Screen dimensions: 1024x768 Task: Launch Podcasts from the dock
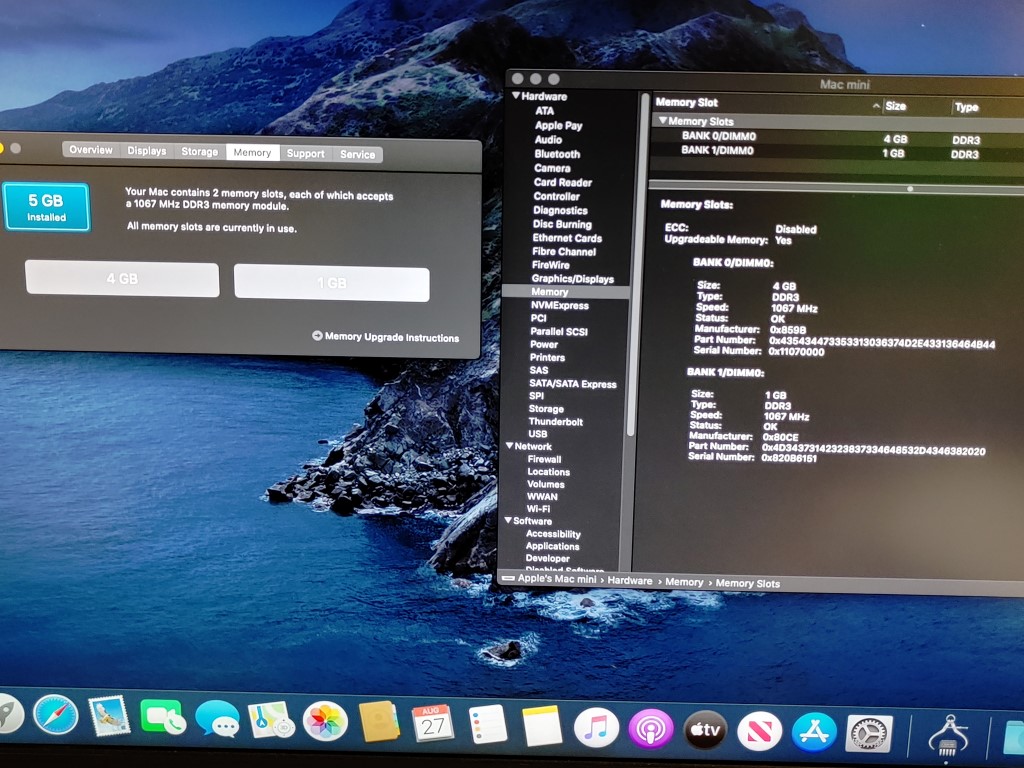click(x=650, y=729)
